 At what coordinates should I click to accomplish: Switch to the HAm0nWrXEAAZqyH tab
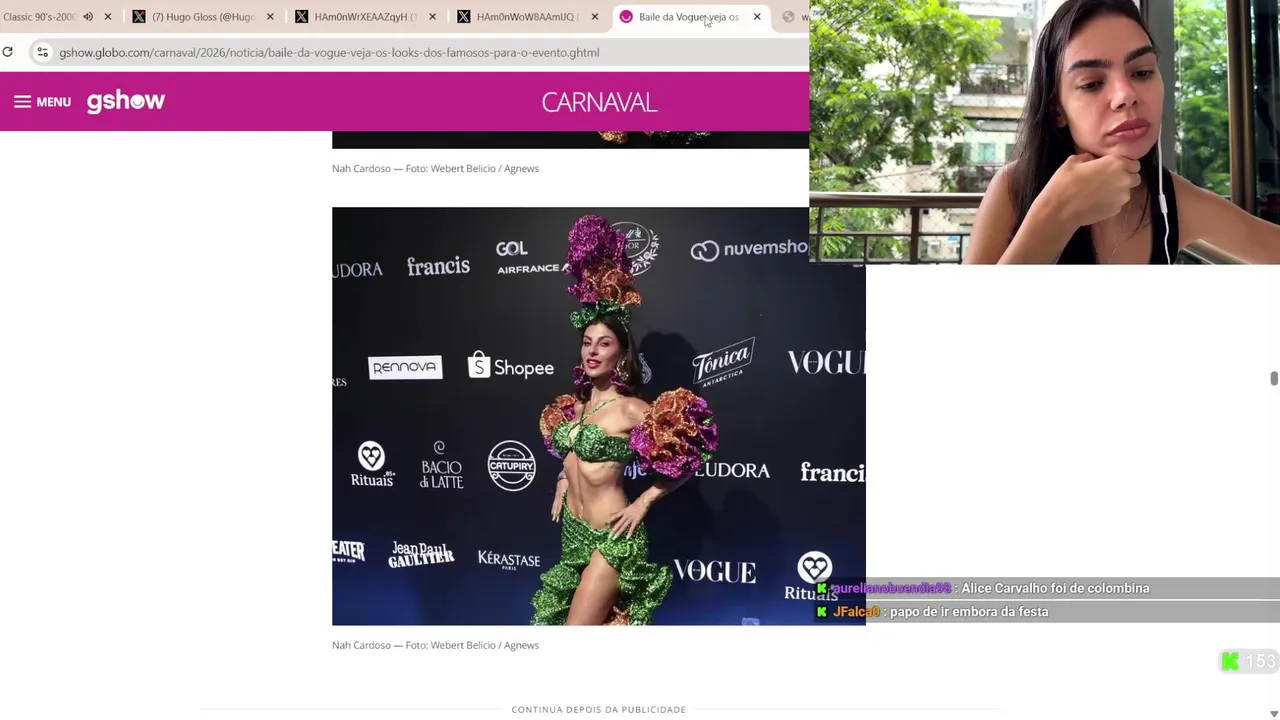point(365,17)
